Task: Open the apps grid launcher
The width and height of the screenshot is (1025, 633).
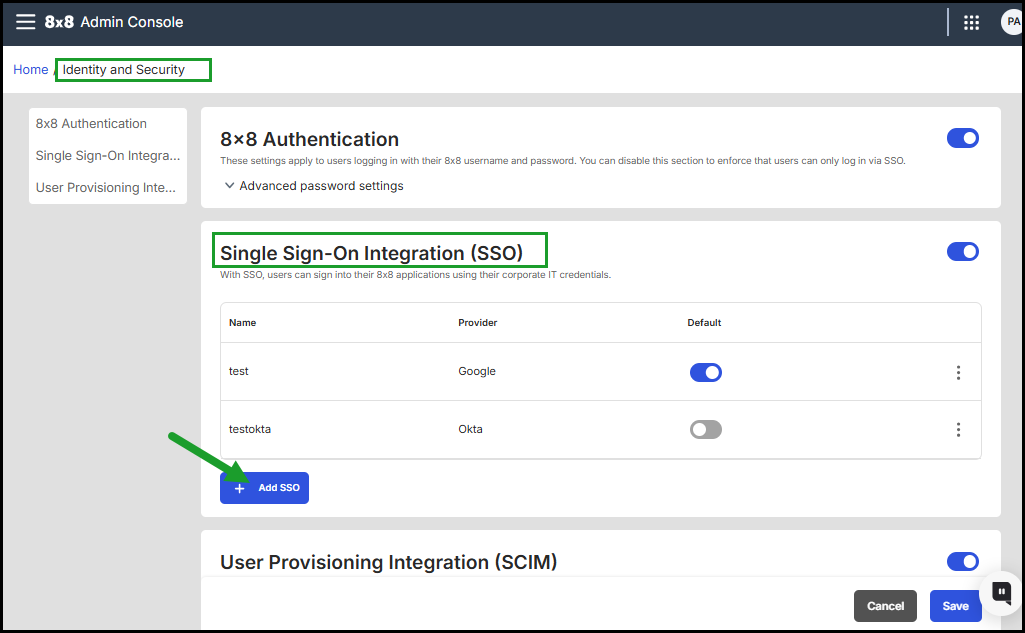Action: pyautogui.click(x=971, y=23)
